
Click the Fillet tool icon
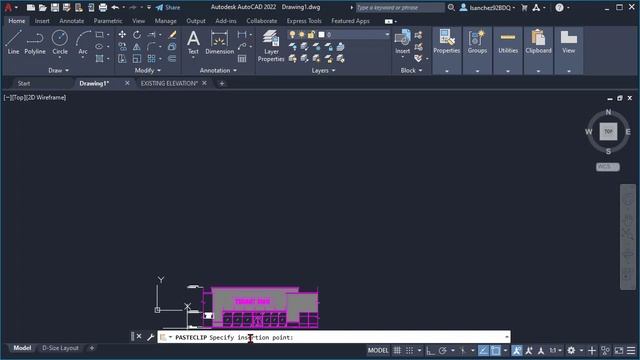pos(151,47)
